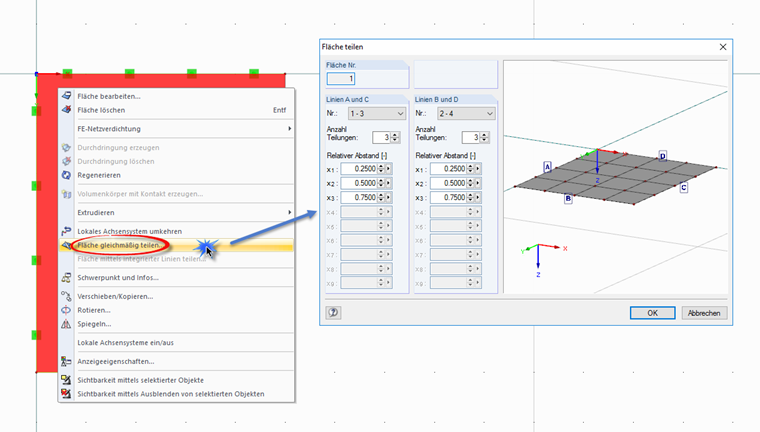760x432 pixels.
Task: Choose Fläche gleichmäßig teilen... entry
Action: pyautogui.click(x=176, y=245)
